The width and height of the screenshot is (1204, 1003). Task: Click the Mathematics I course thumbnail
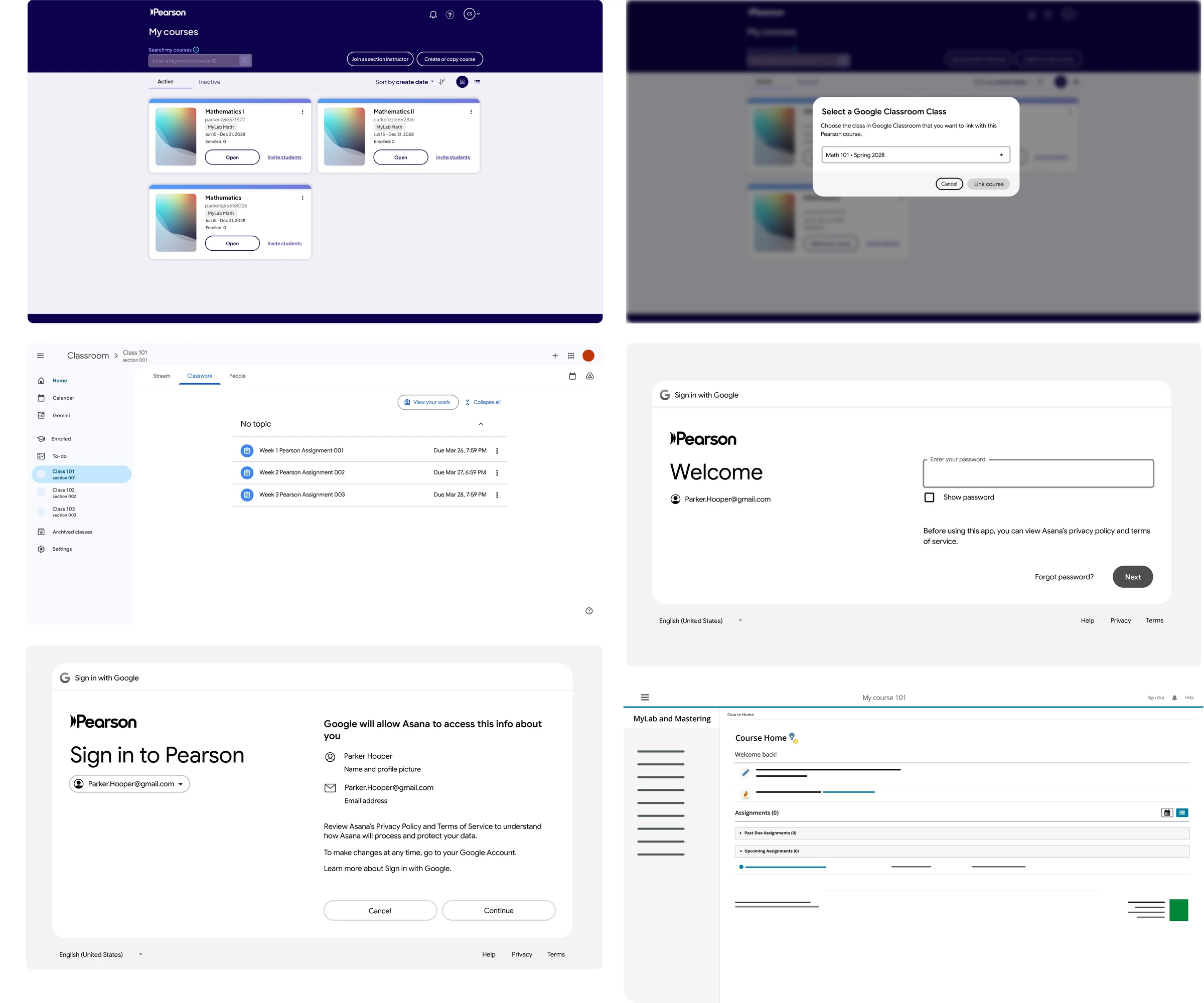176,136
